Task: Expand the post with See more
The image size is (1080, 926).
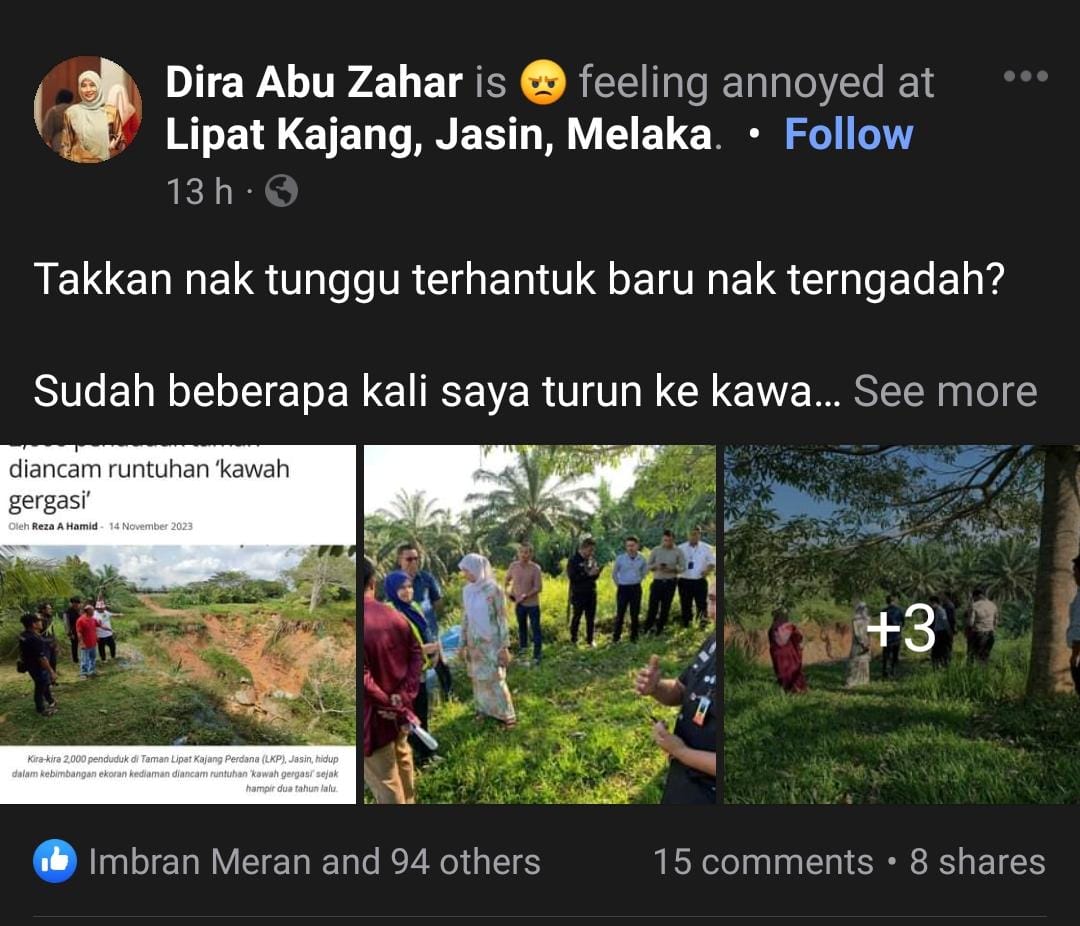Action: tap(945, 391)
